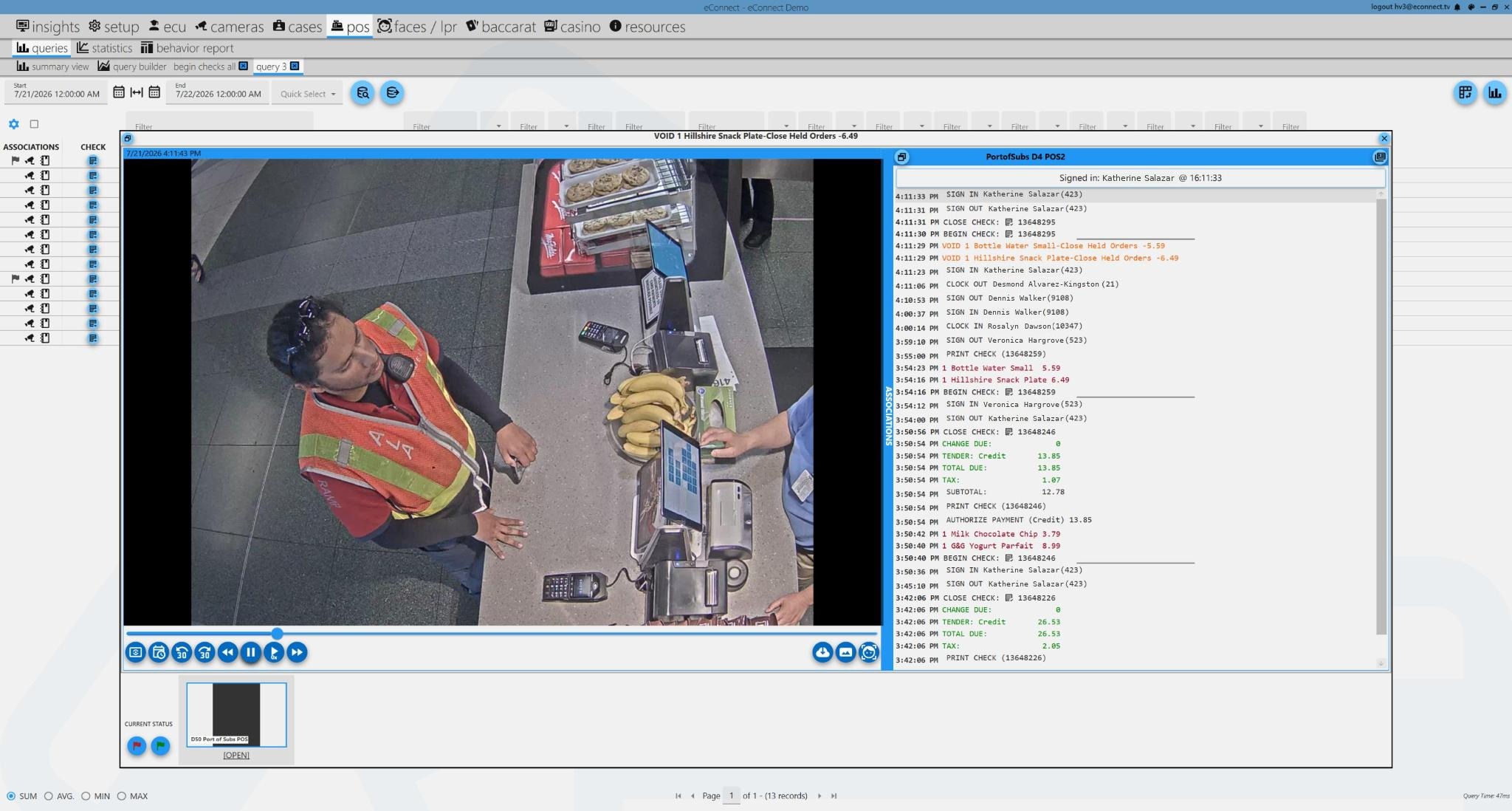This screenshot has height=811, width=1512.
Task: Open the Quick Select dropdown
Action: coord(307,94)
